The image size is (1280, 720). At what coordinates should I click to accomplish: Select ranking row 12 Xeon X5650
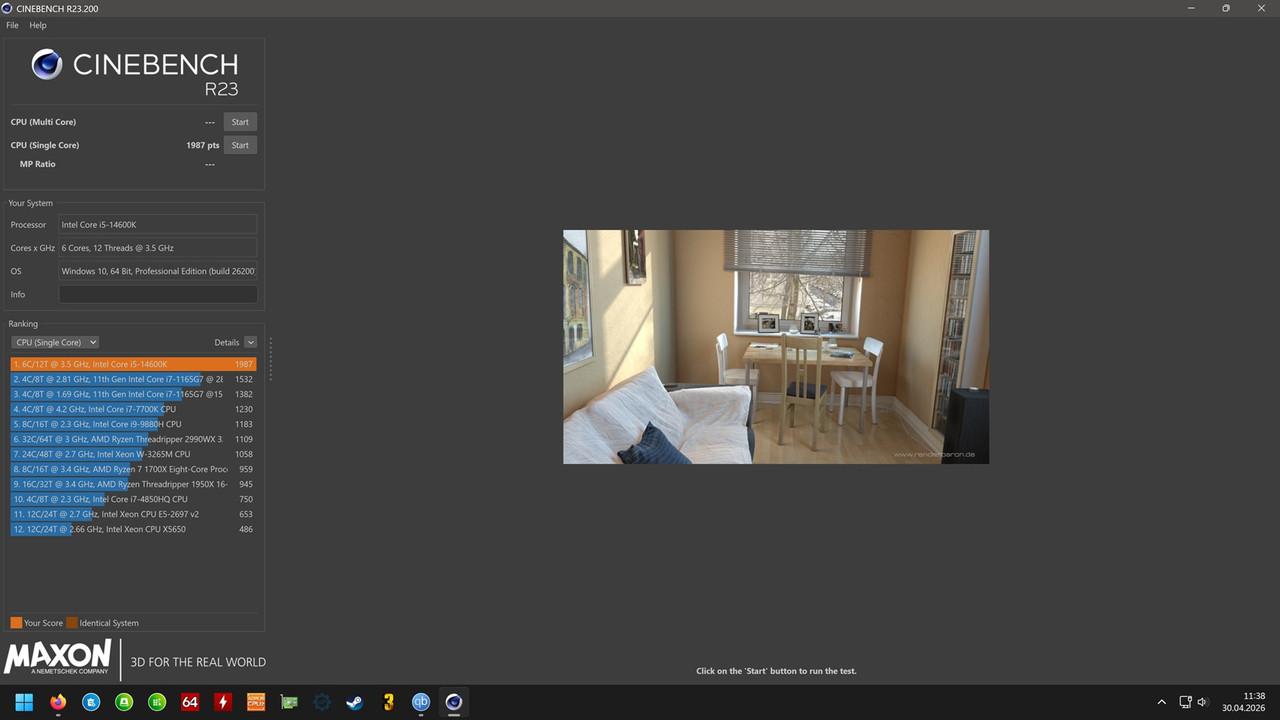pos(133,529)
